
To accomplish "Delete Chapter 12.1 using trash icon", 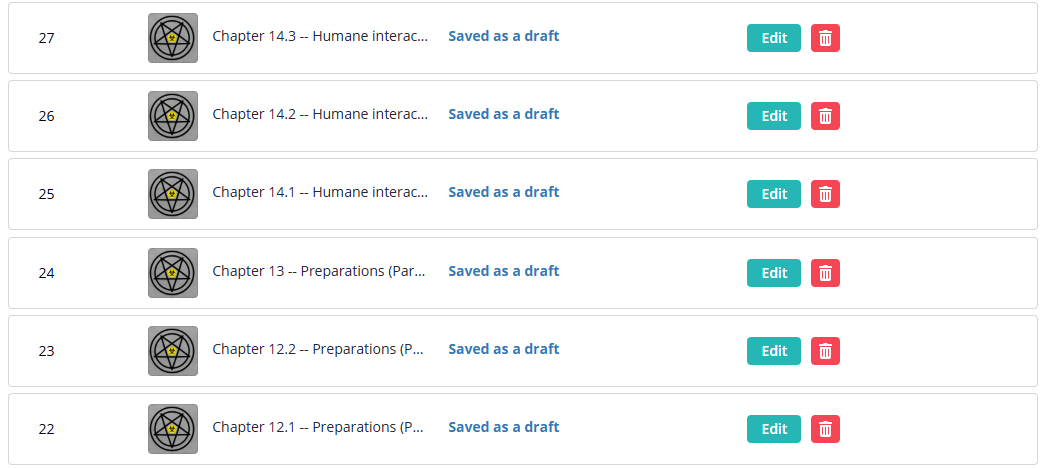I will tap(825, 429).
